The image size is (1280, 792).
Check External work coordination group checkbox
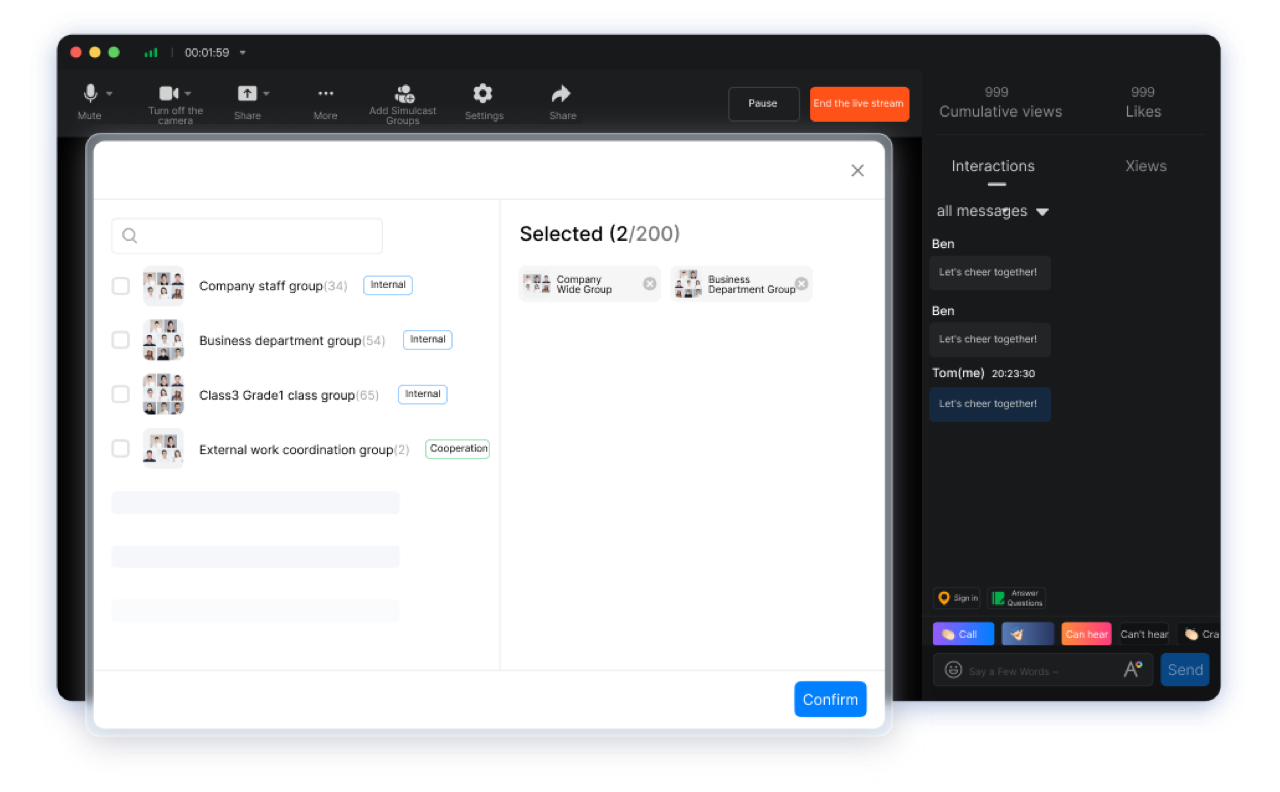coord(121,449)
